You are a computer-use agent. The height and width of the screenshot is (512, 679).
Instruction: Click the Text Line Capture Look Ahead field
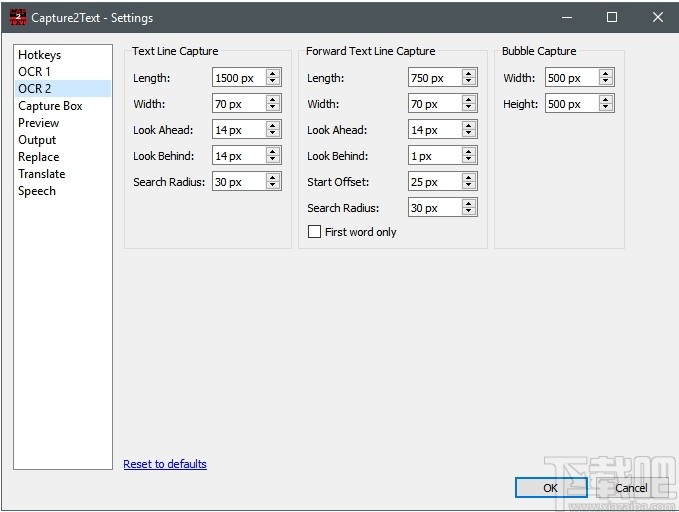238,130
